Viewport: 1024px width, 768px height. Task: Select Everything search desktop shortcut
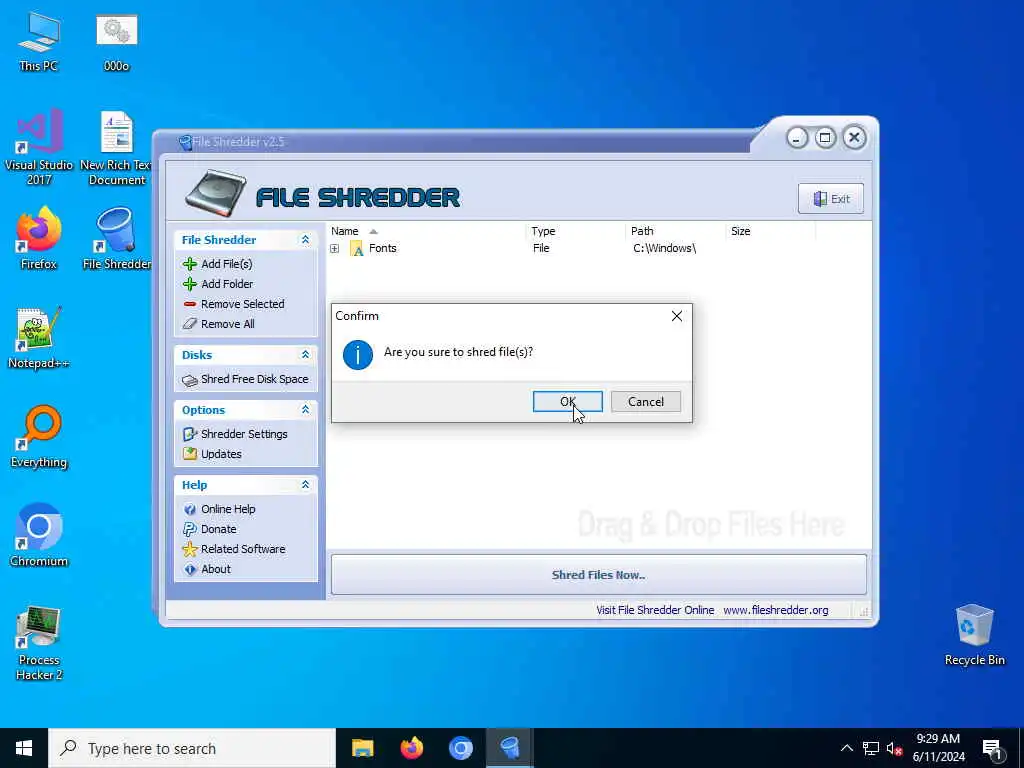pyautogui.click(x=39, y=437)
